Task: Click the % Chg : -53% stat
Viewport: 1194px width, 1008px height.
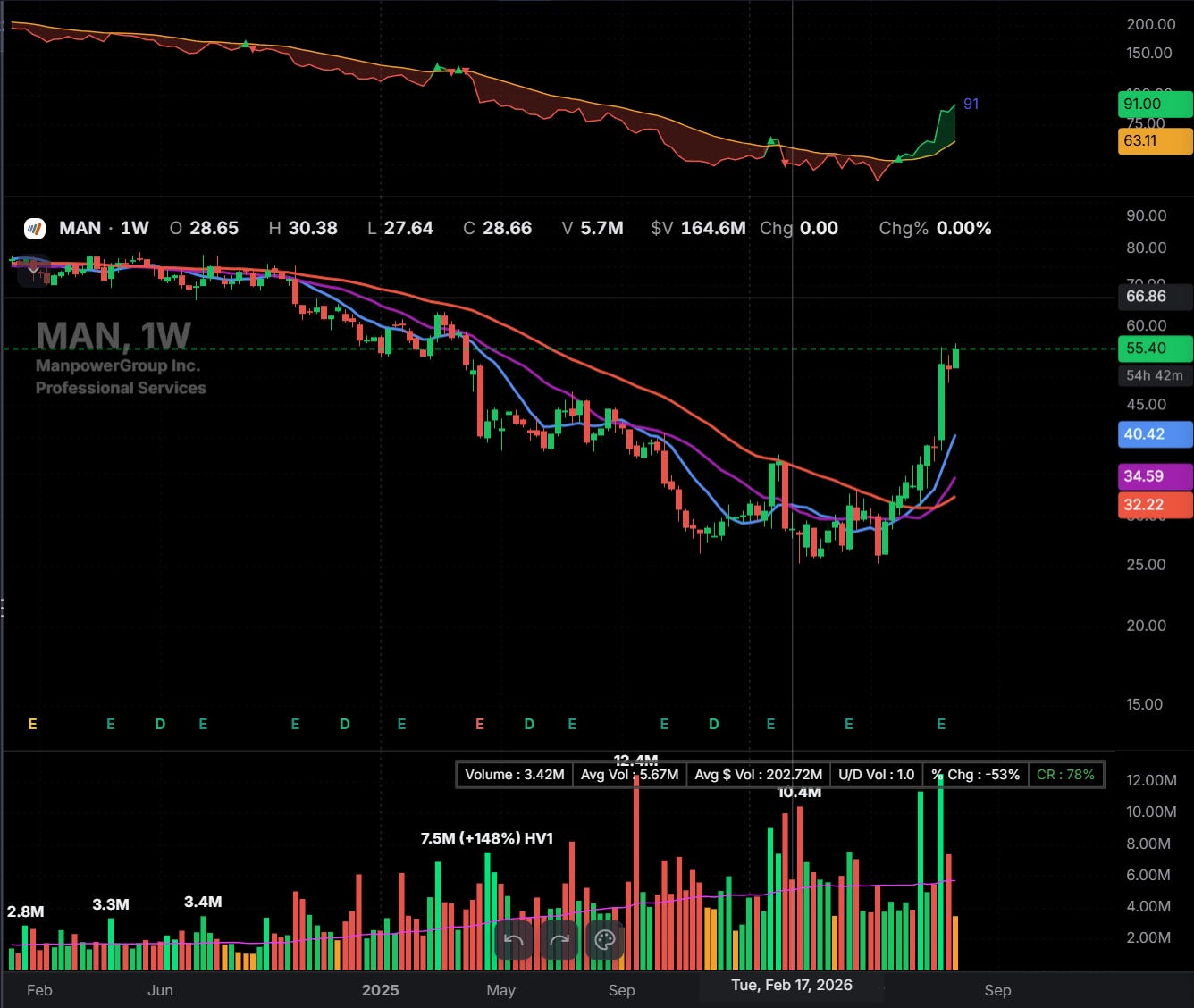Action: (976, 775)
